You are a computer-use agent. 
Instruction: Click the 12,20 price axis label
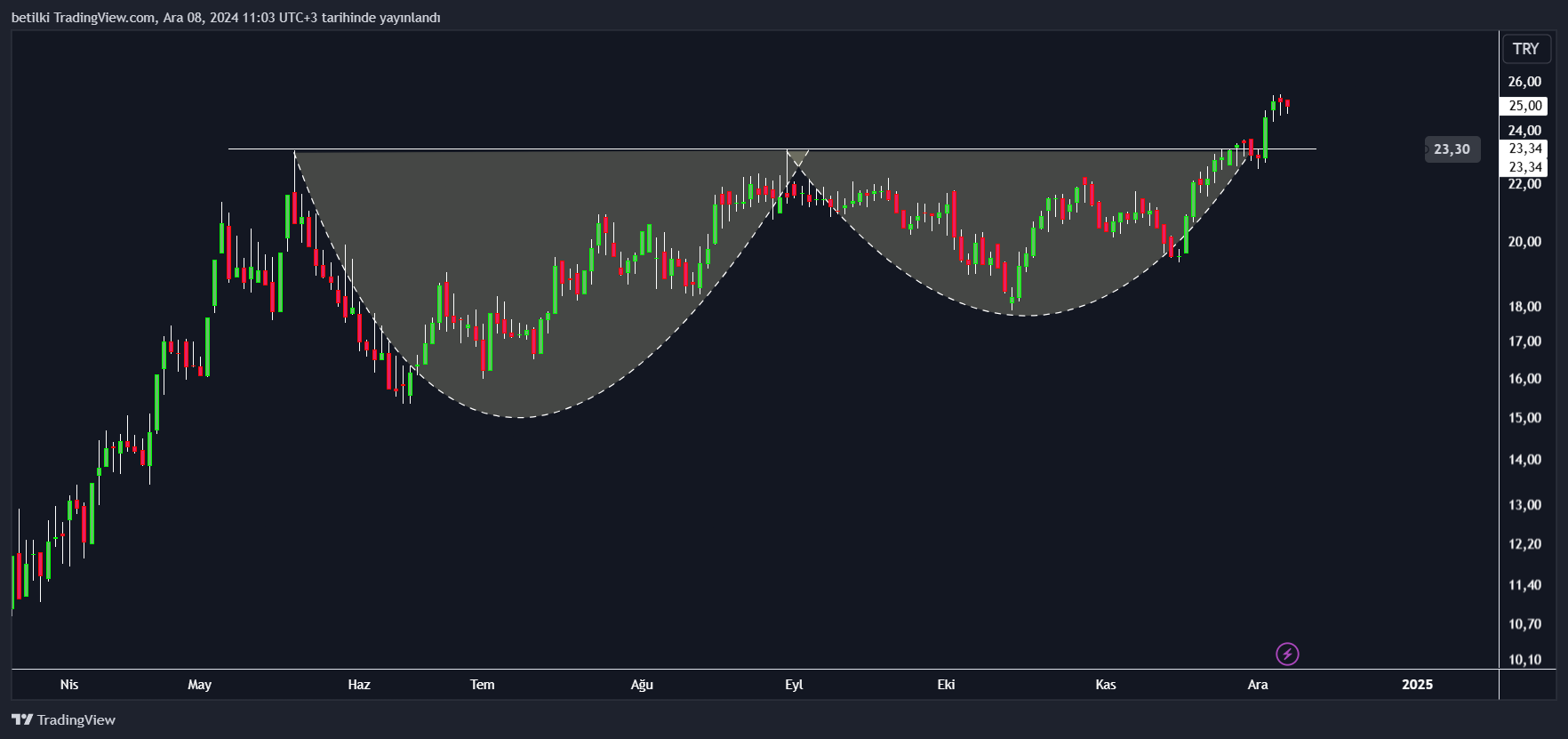point(1524,544)
